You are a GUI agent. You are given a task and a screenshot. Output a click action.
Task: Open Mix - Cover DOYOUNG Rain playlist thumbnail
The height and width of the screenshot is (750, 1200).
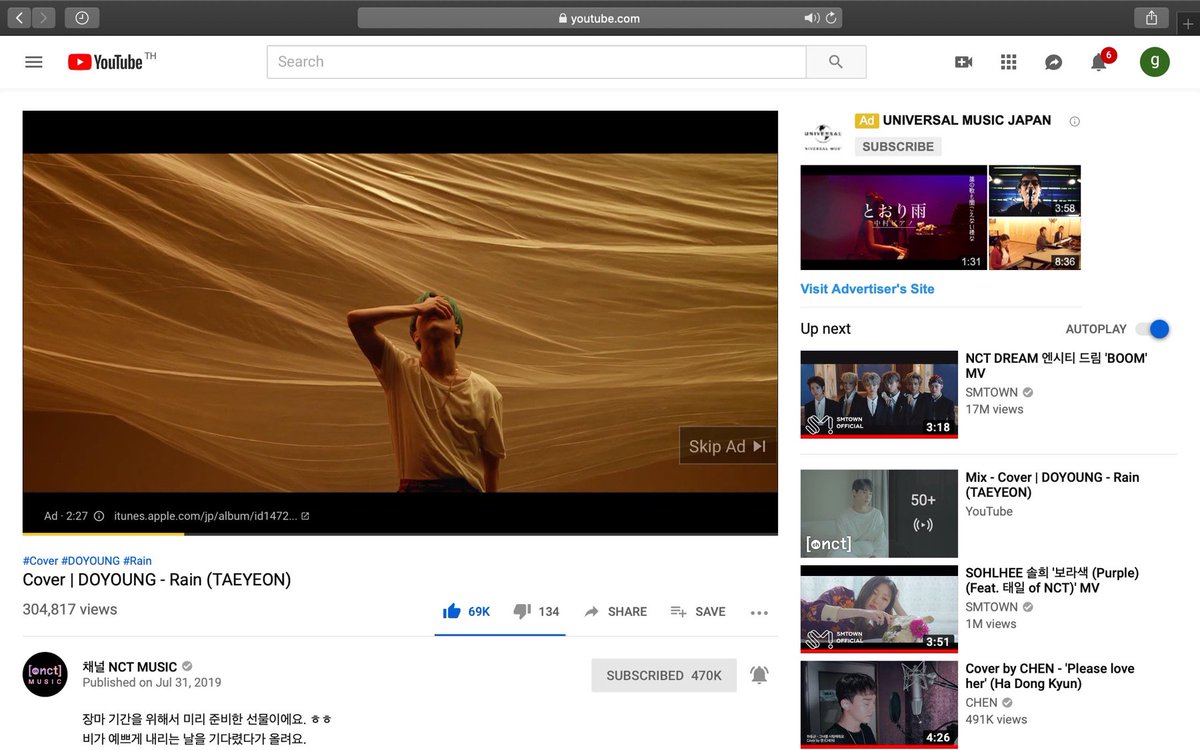coord(879,513)
